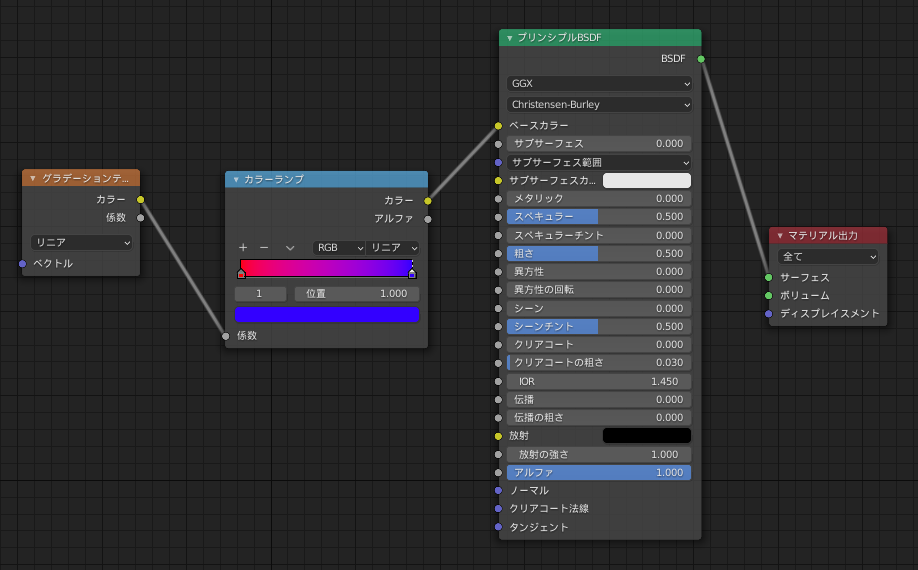This screenshot has height=570, width=918.
Task: Collapse the カラーランプ node via header triangle
Action: (236, 180)
